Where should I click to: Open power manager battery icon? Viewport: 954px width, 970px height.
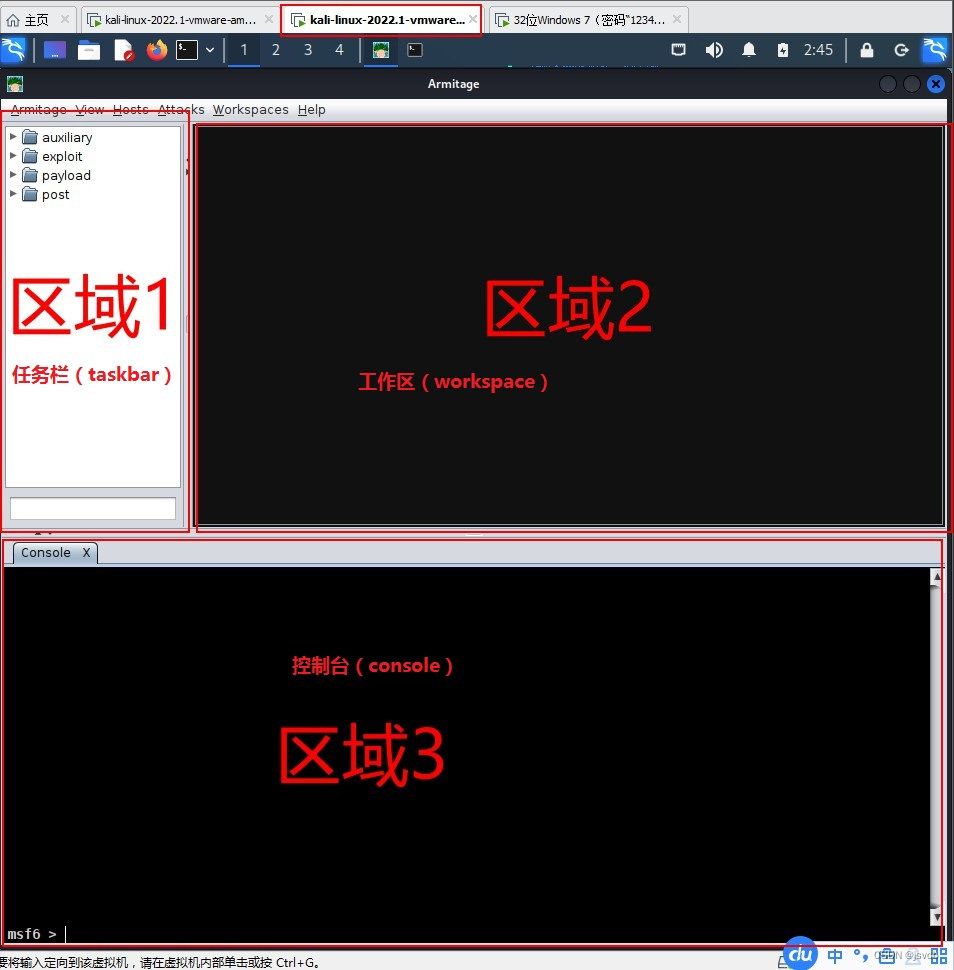pyautogui.click(x=783, y=50)
